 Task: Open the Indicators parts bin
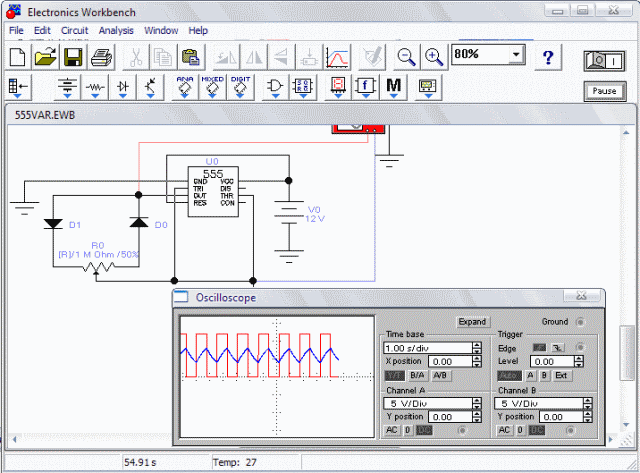point(338,87)
